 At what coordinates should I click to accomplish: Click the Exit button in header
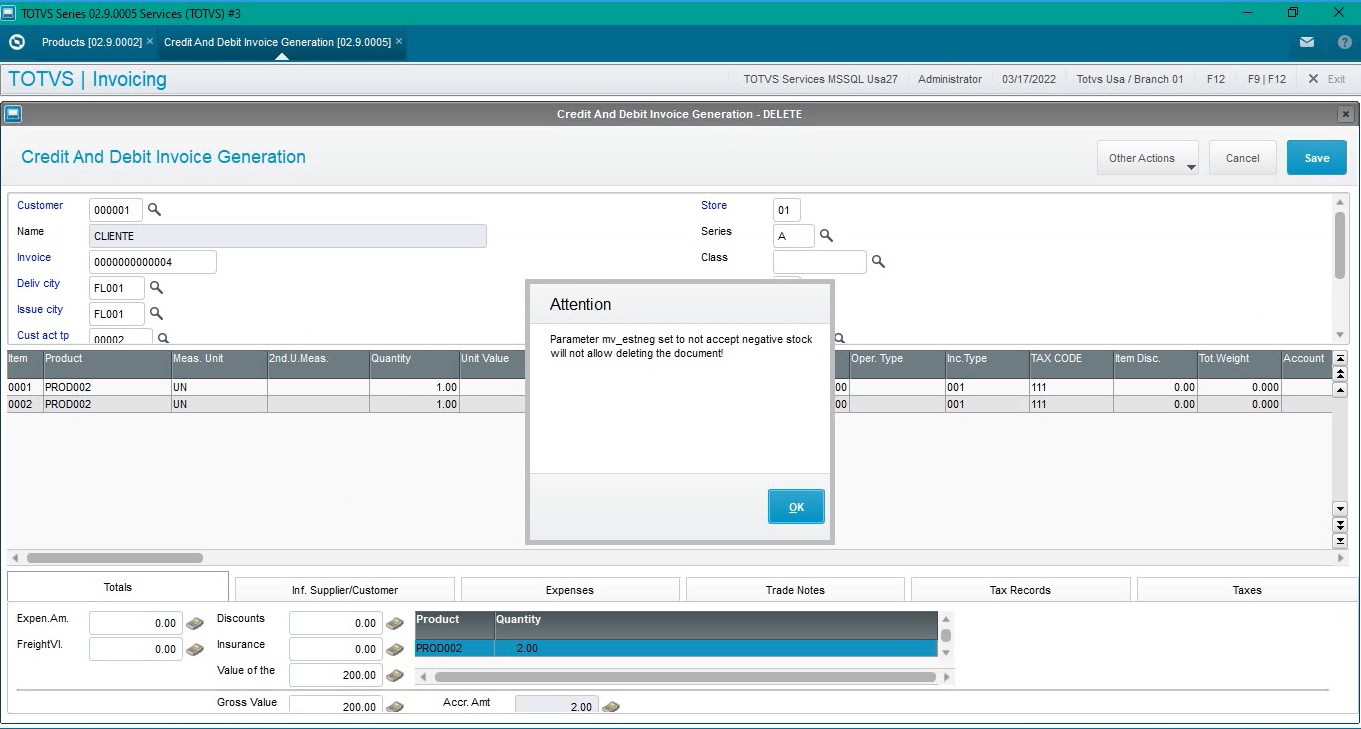[x=1327, y=79]
